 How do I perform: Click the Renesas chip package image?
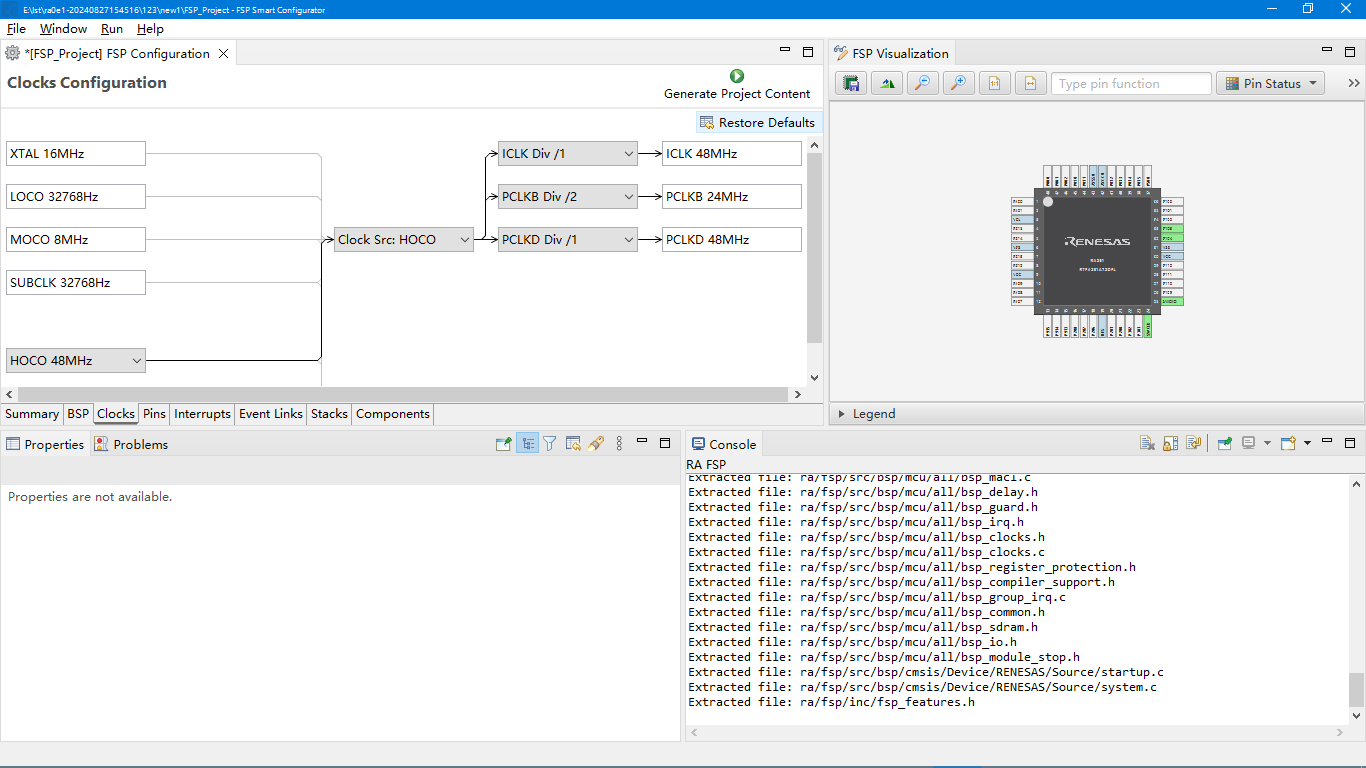point(1097,250)
